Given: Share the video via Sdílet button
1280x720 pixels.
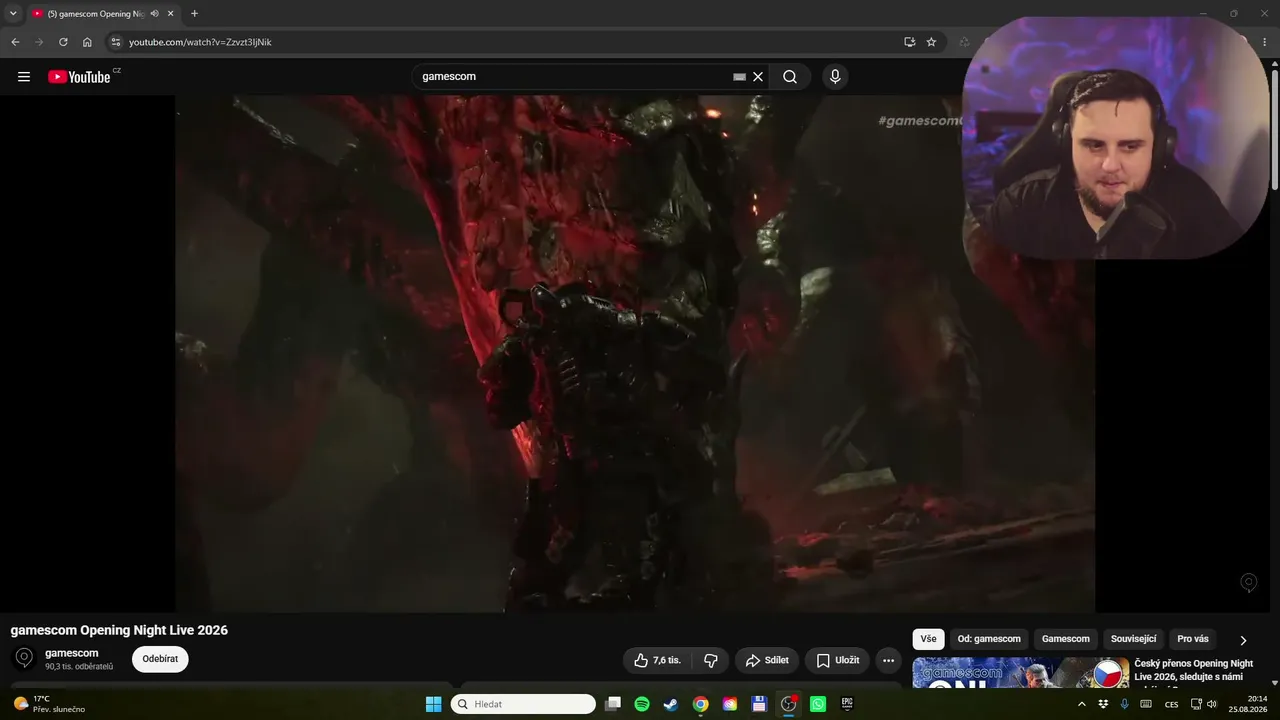Looking at the screenshot, I should (767, 660).
